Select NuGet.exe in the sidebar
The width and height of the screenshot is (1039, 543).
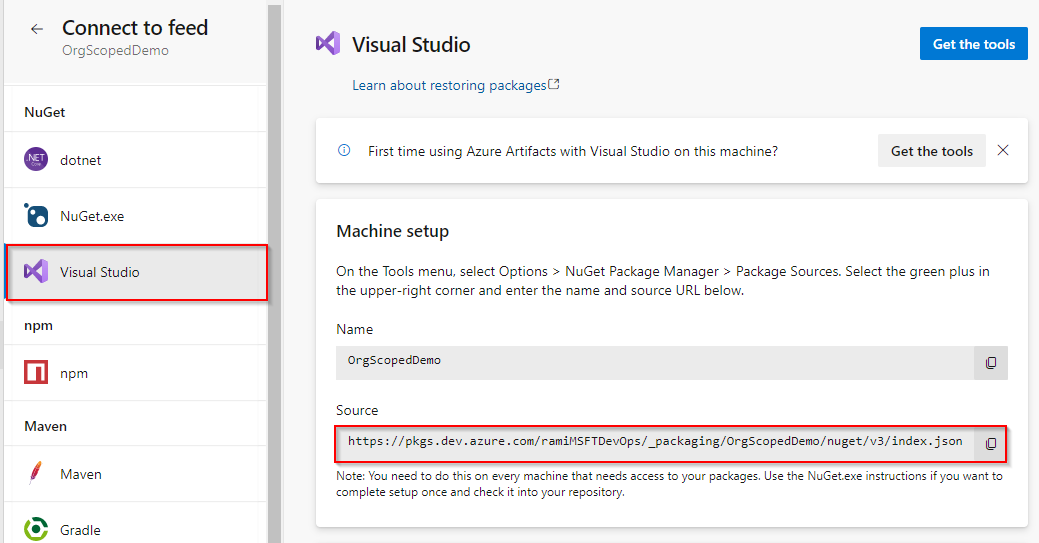click(136, 215)
